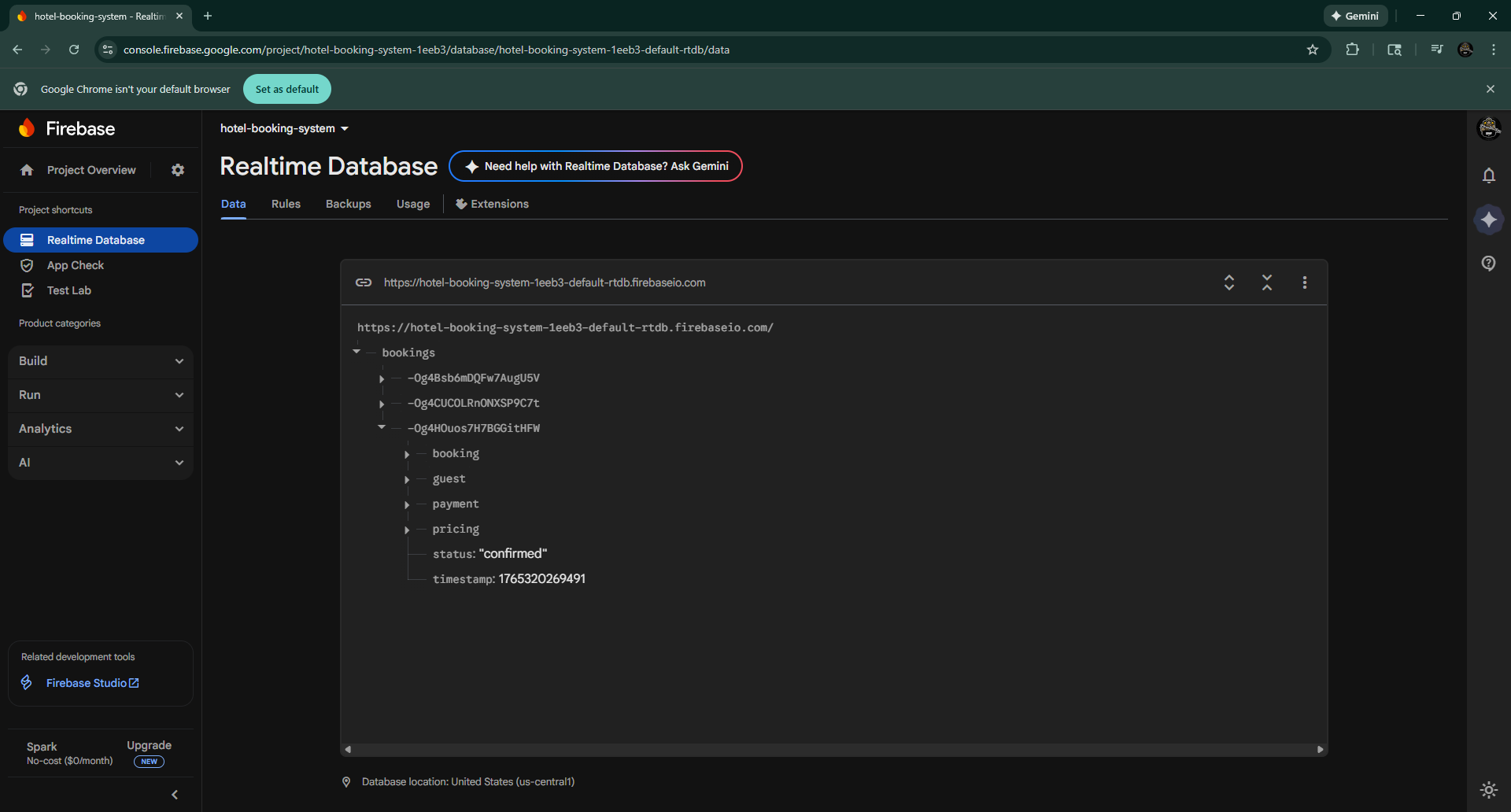Toggle the light/dark theme icon

[1488, 789]
